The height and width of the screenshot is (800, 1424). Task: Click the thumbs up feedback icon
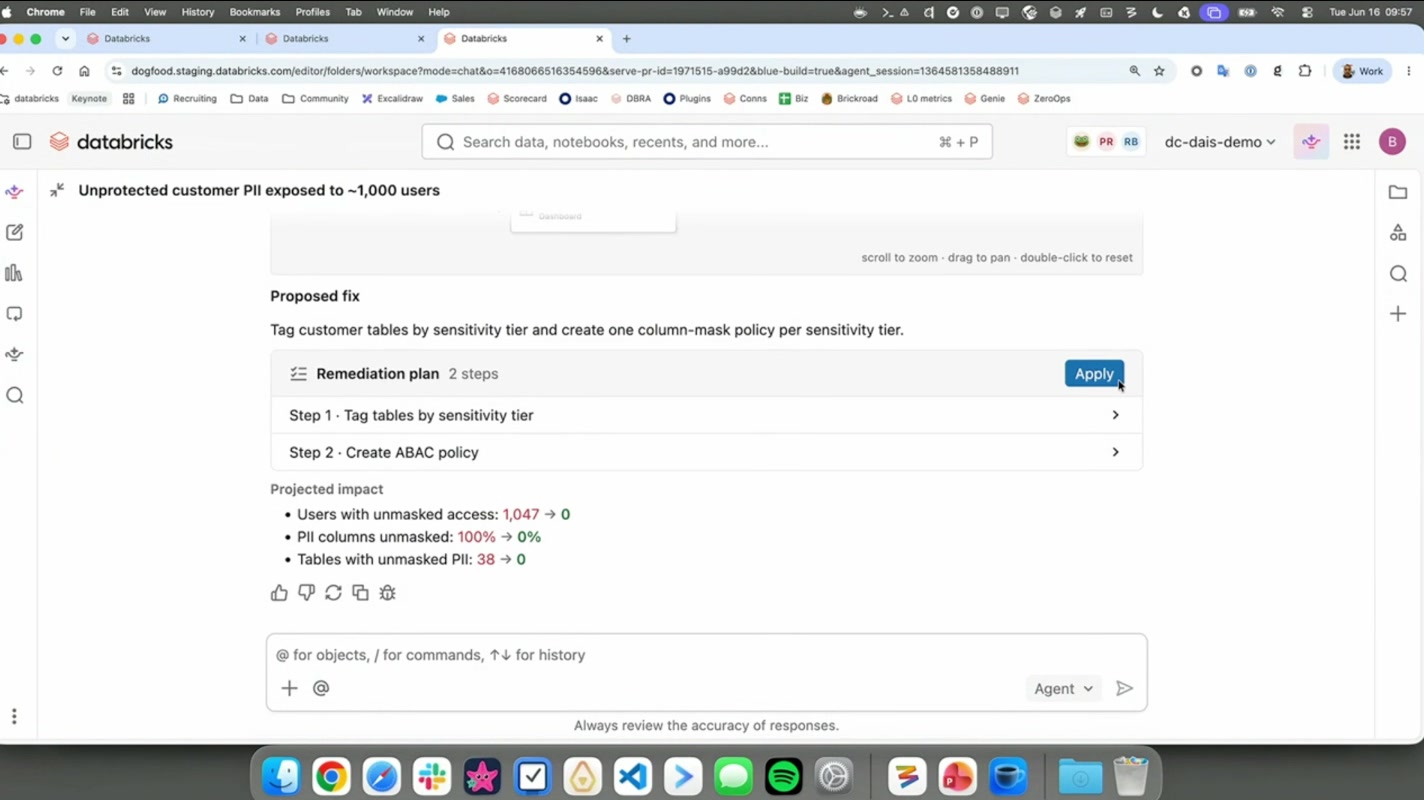coord(279,593)
